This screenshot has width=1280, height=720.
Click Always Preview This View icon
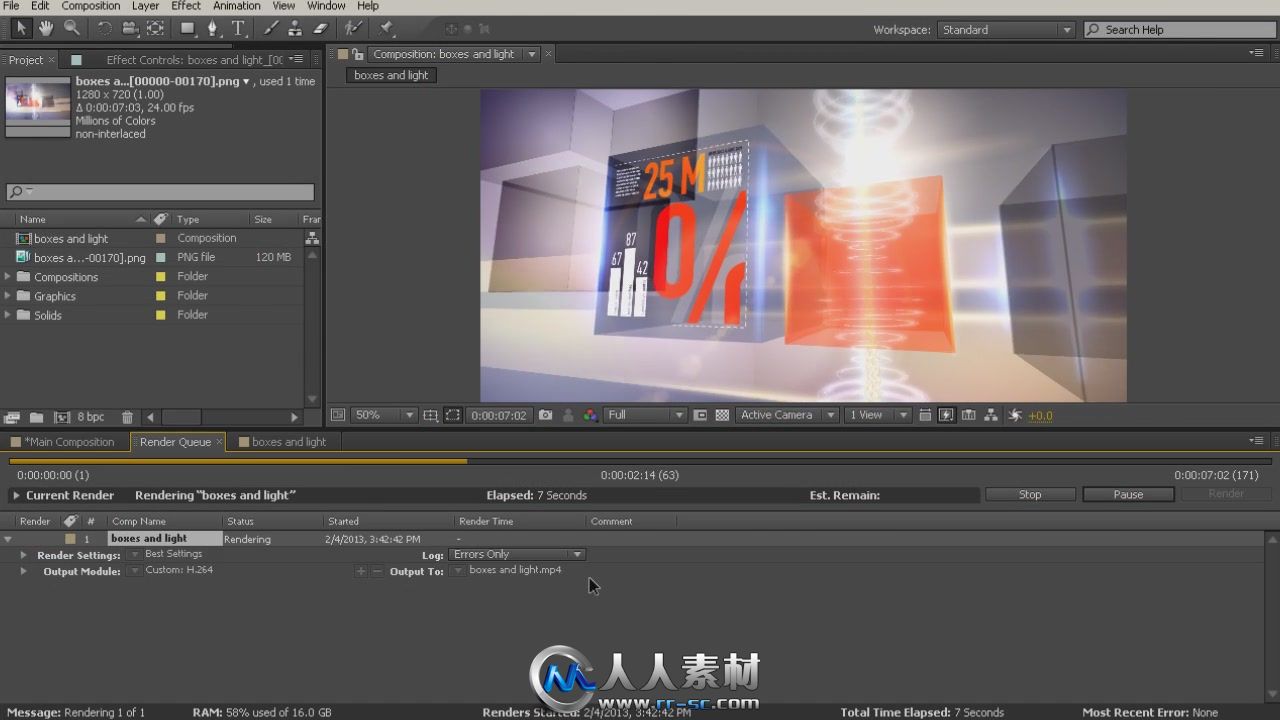pyautogui.click(x=338, y=415)
